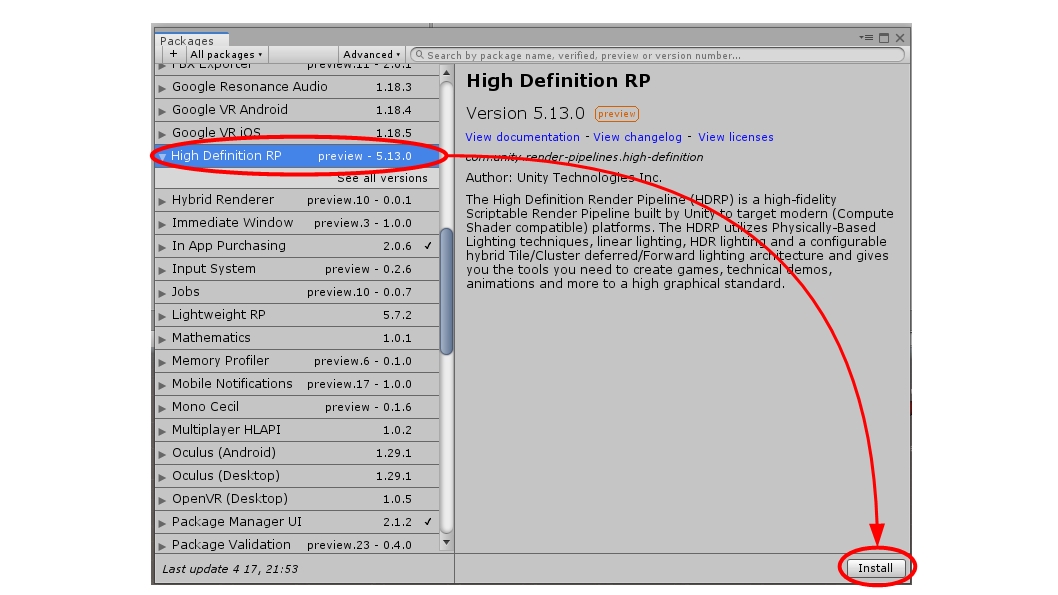Image resolution: width=1058 pixels, height=595 pixels.
Task: Select the Mobile Notifications package name
Action: point(232,383)
